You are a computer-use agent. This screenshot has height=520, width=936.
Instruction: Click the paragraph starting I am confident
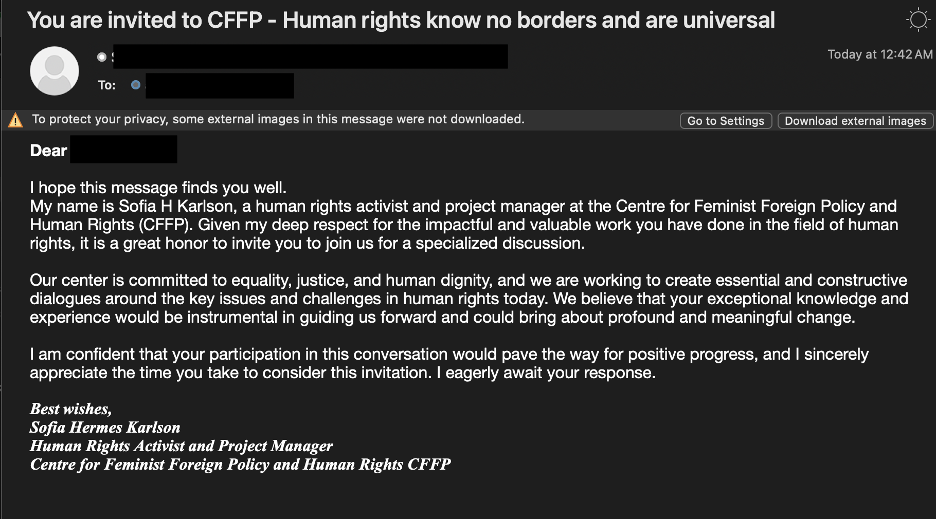click(x=449, y=363)
